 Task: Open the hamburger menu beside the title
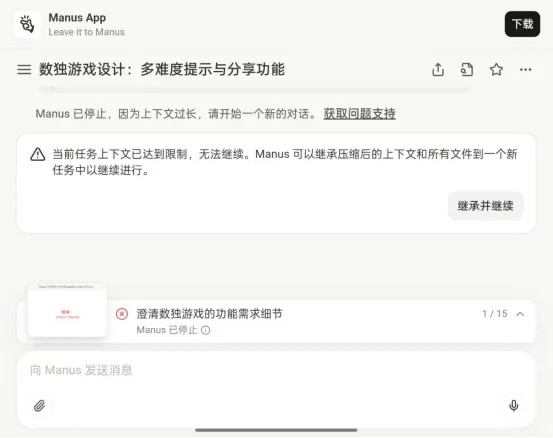click(x=24, y=69)
